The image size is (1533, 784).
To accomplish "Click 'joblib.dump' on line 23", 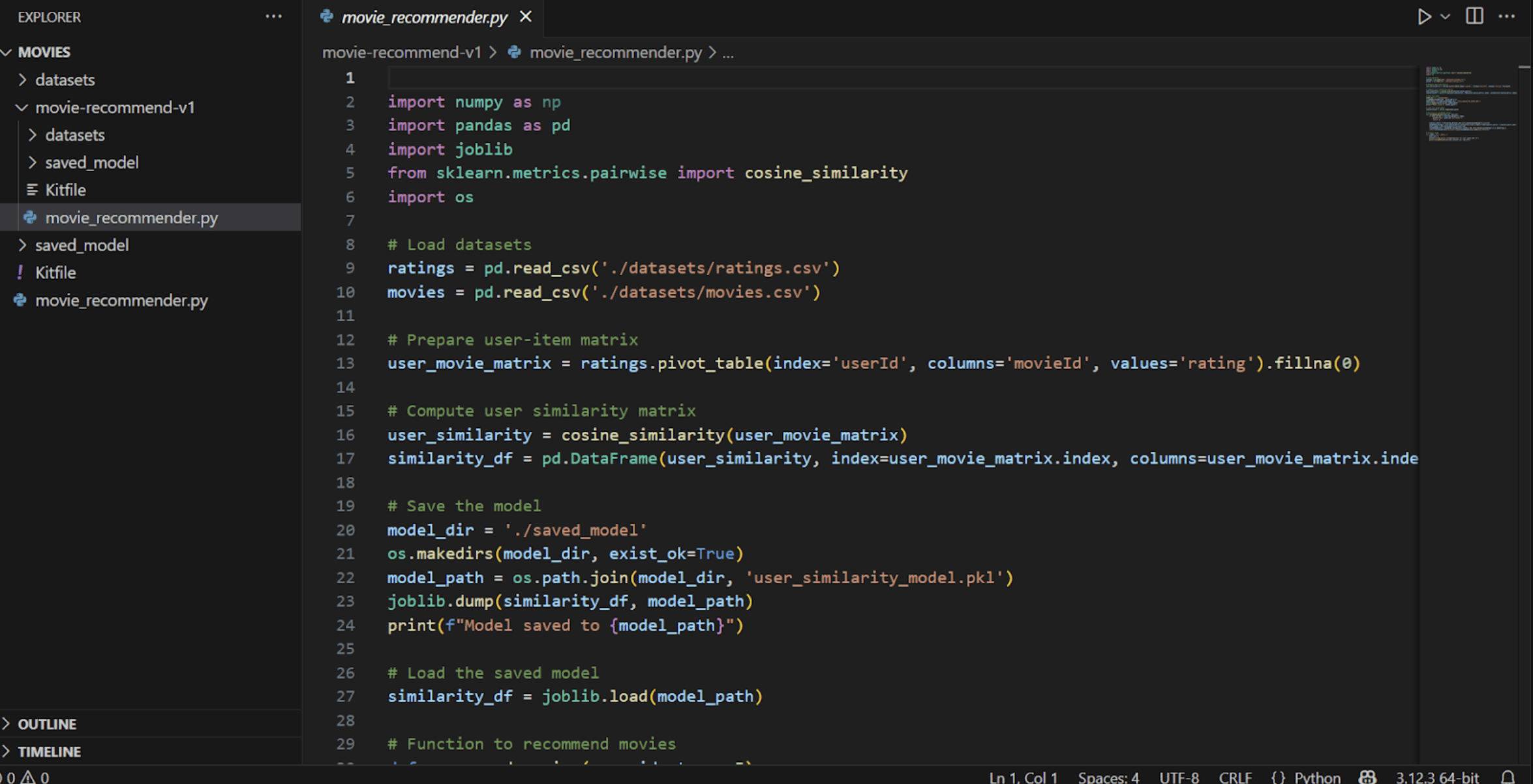I will click(x=440, y=601).
